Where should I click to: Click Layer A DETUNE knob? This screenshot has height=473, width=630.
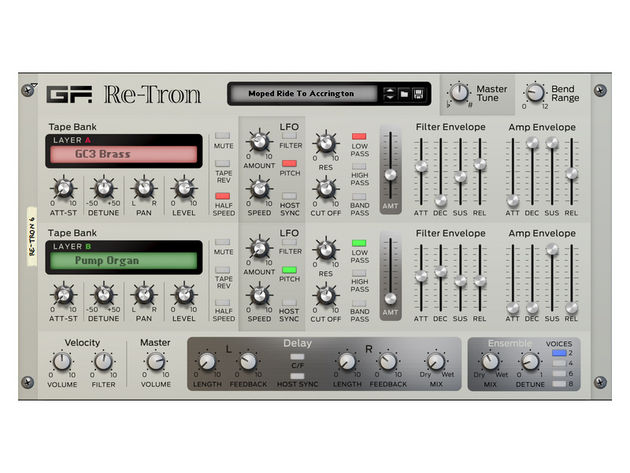pyautogui.click(x=104, y=188)
